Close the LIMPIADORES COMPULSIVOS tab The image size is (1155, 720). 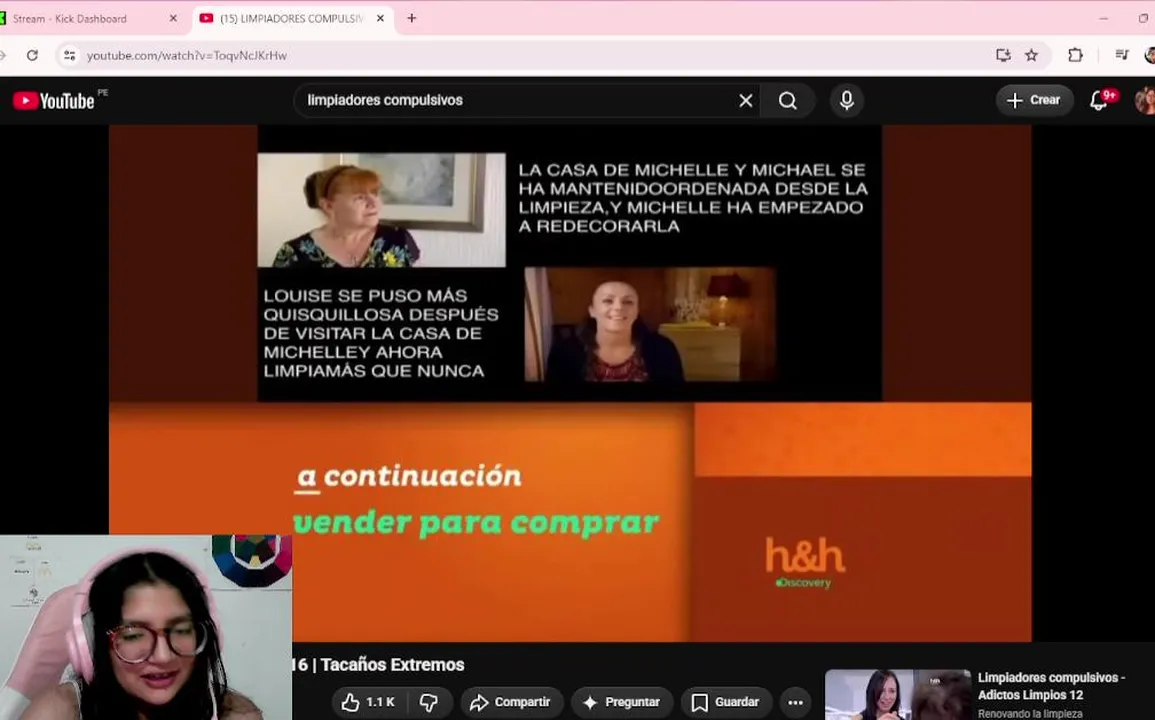(380, 18)
